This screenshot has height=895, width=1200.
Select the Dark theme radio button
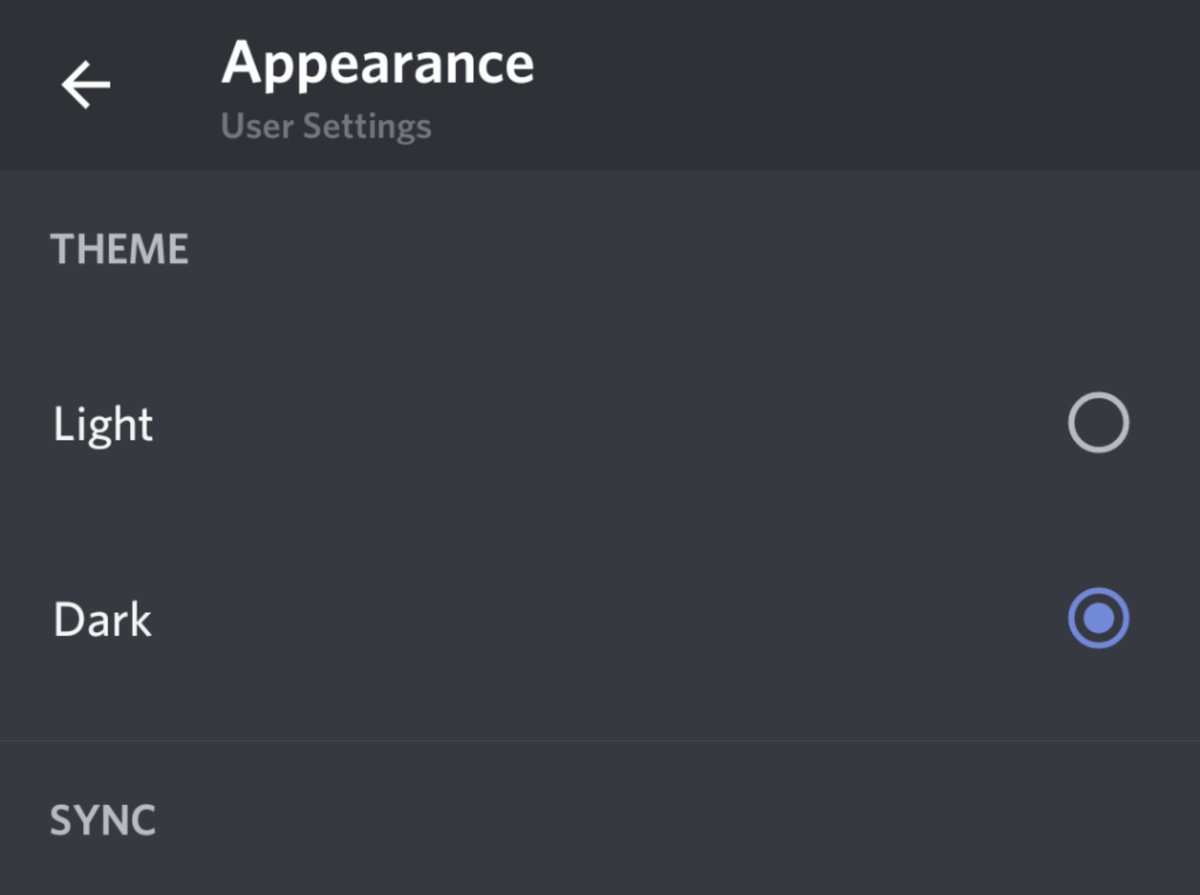1098,619
